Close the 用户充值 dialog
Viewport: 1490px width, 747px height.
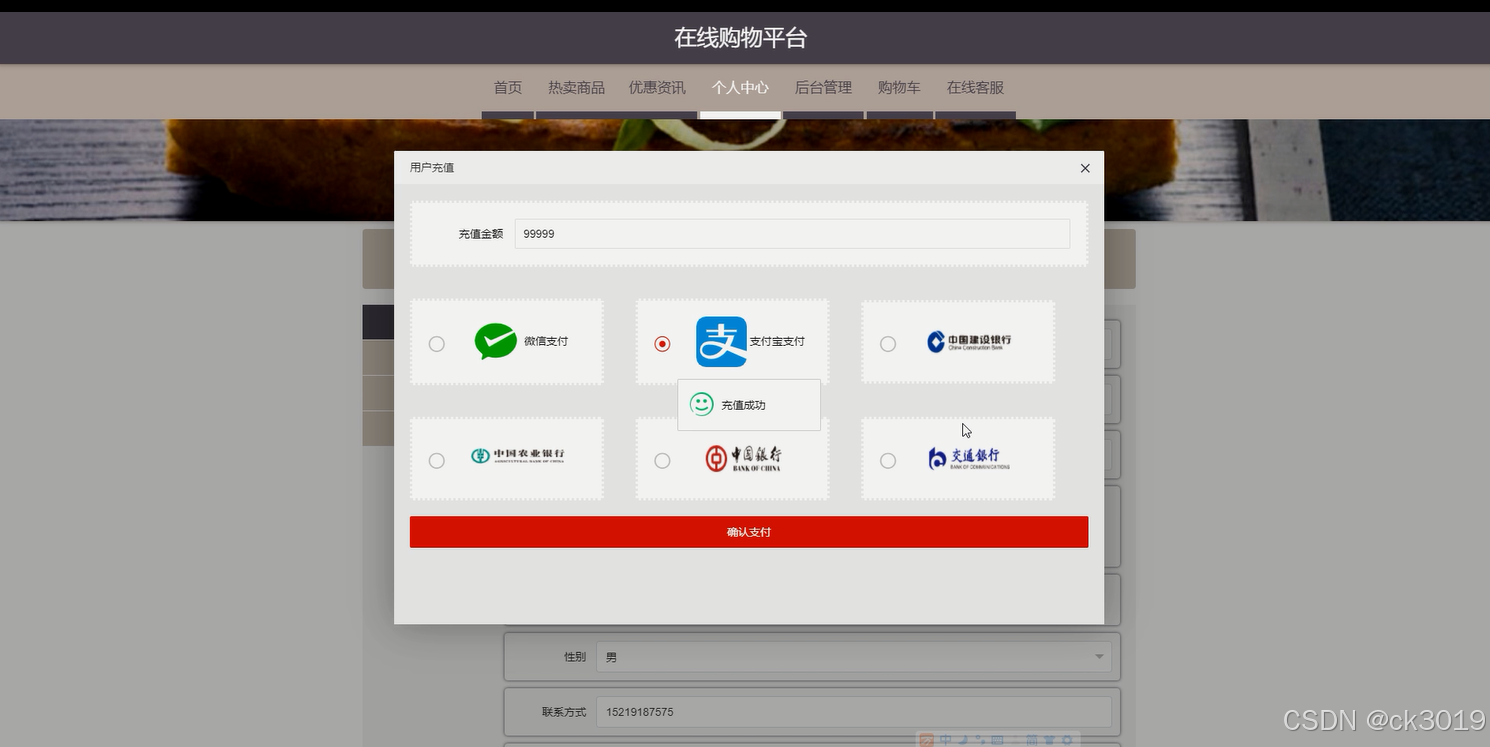(1085, 168)
